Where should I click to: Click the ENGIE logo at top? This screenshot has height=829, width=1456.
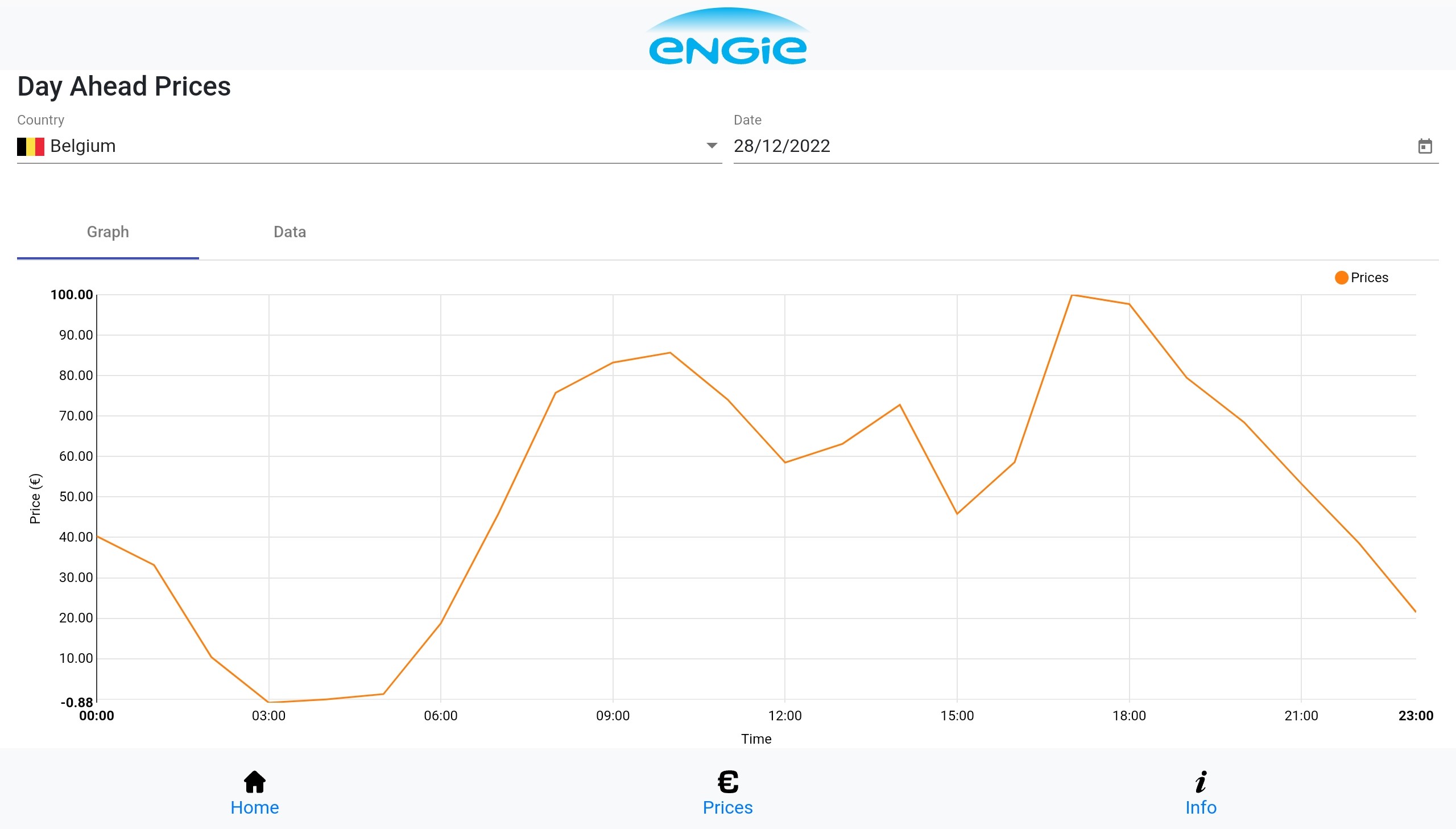pos(727,38)
